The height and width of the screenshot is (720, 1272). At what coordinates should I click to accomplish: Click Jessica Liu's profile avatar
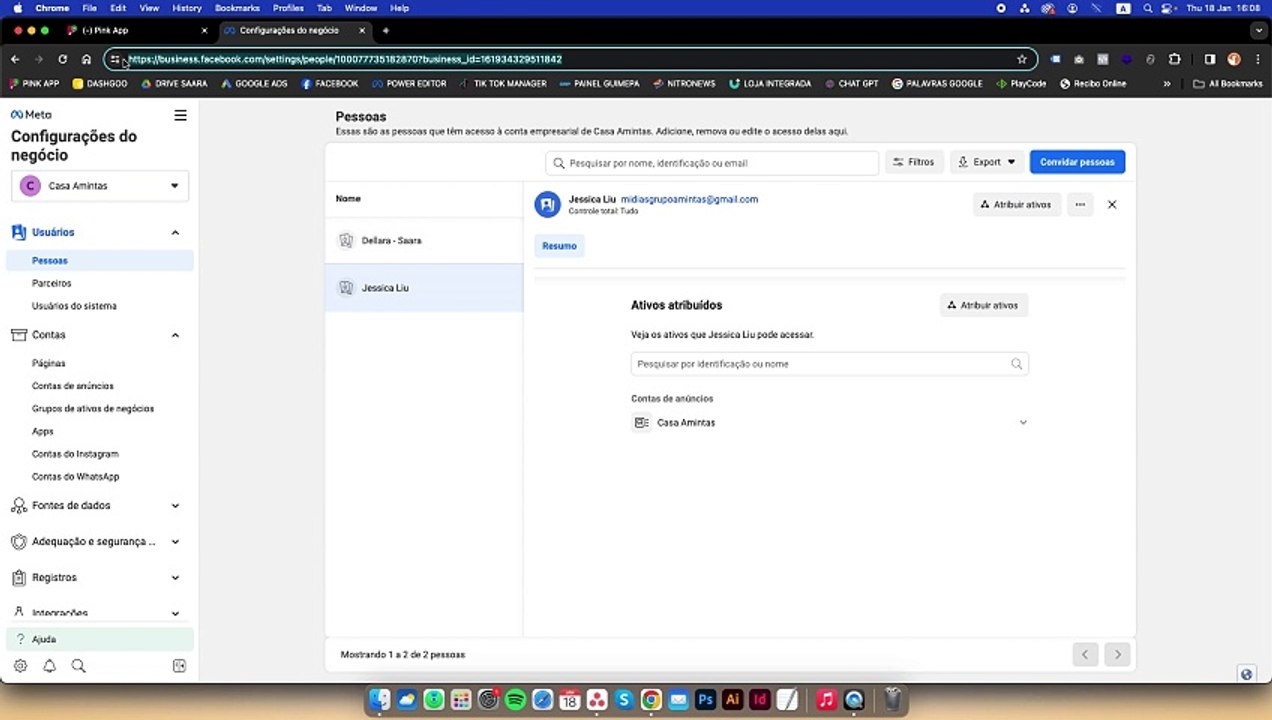pyautogui.click(x=547, y=205)
